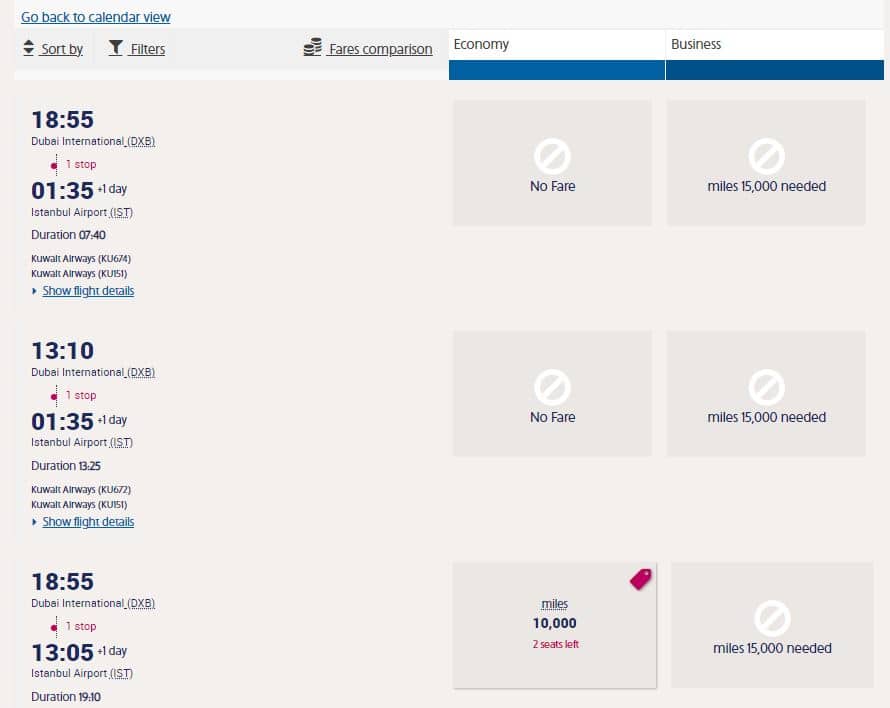
Task: Click no-fare icon for 13:10 Economy
Action: coord(552,387)
